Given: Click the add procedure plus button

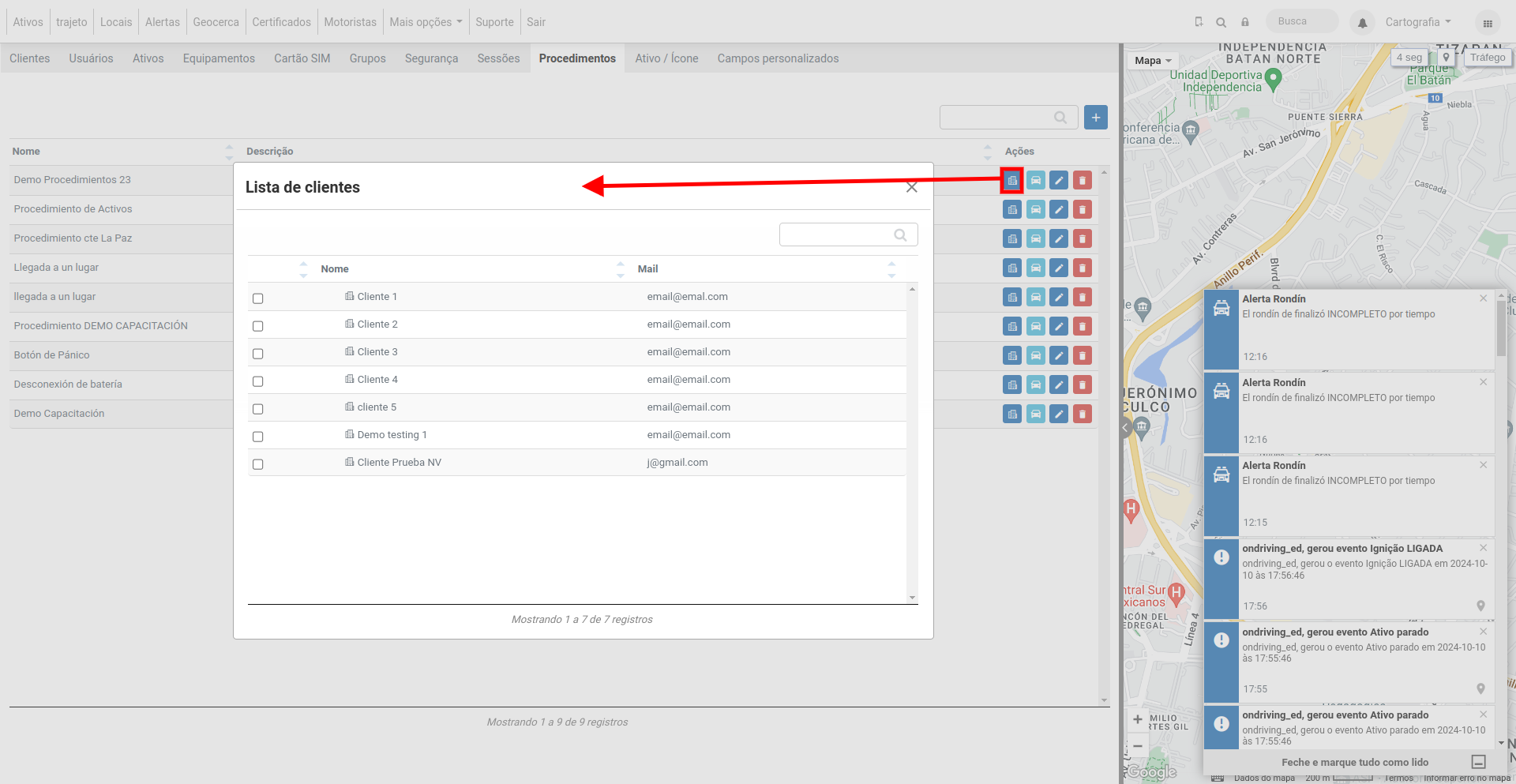Looking at the screenshot, I should click(x=1096, y=118).
